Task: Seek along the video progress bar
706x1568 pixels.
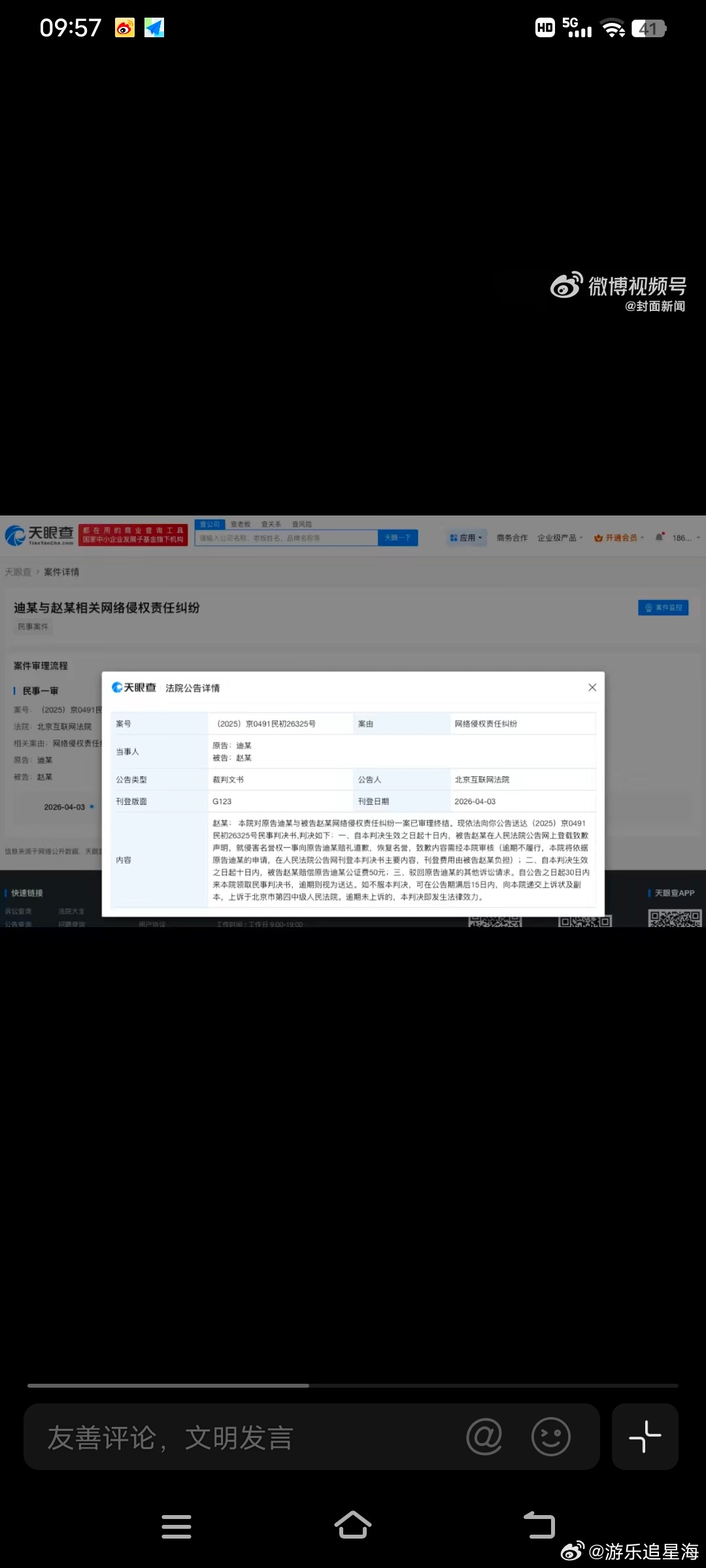Action: click(353, 1385)
